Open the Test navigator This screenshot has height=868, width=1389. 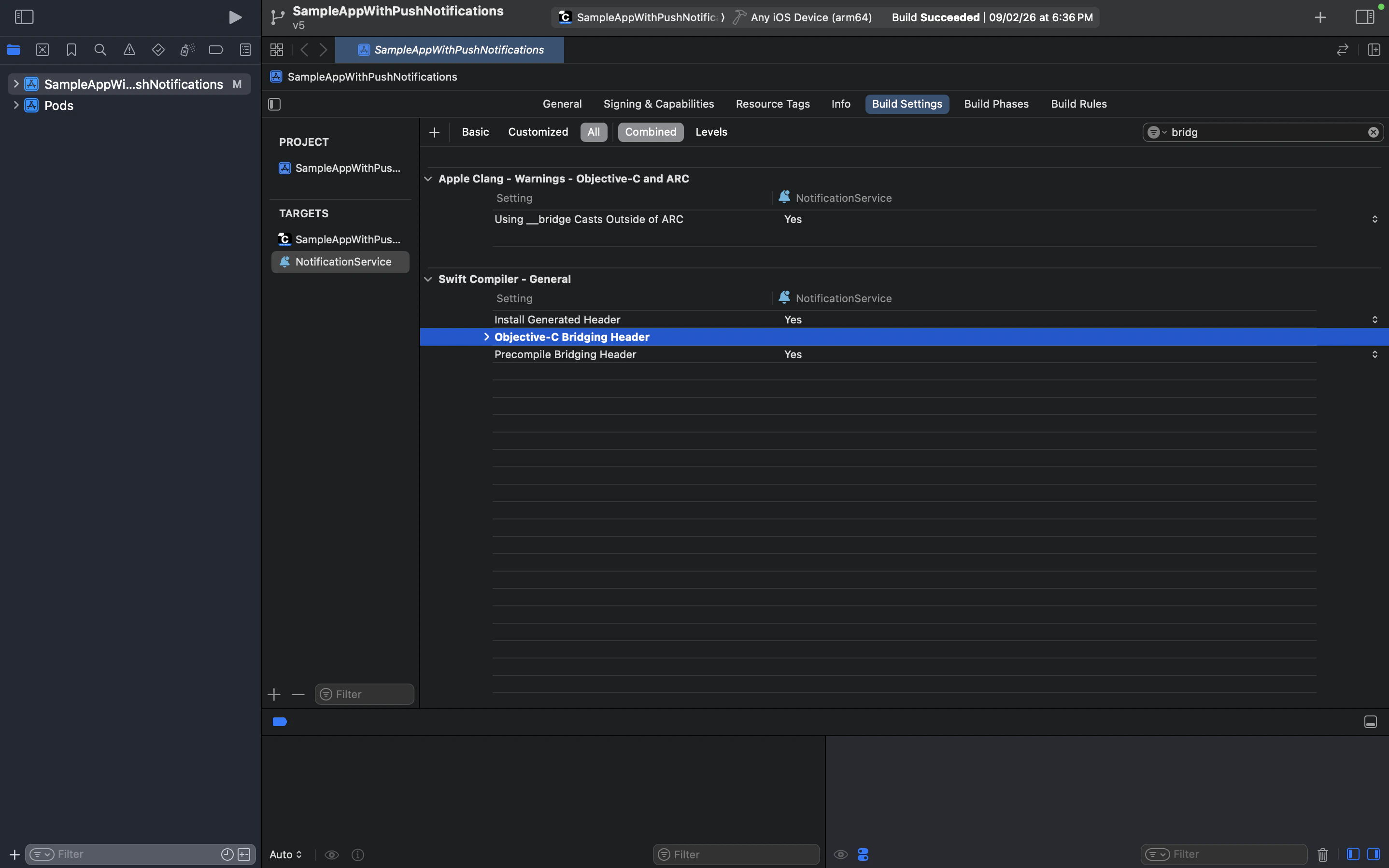coord(158,50)
